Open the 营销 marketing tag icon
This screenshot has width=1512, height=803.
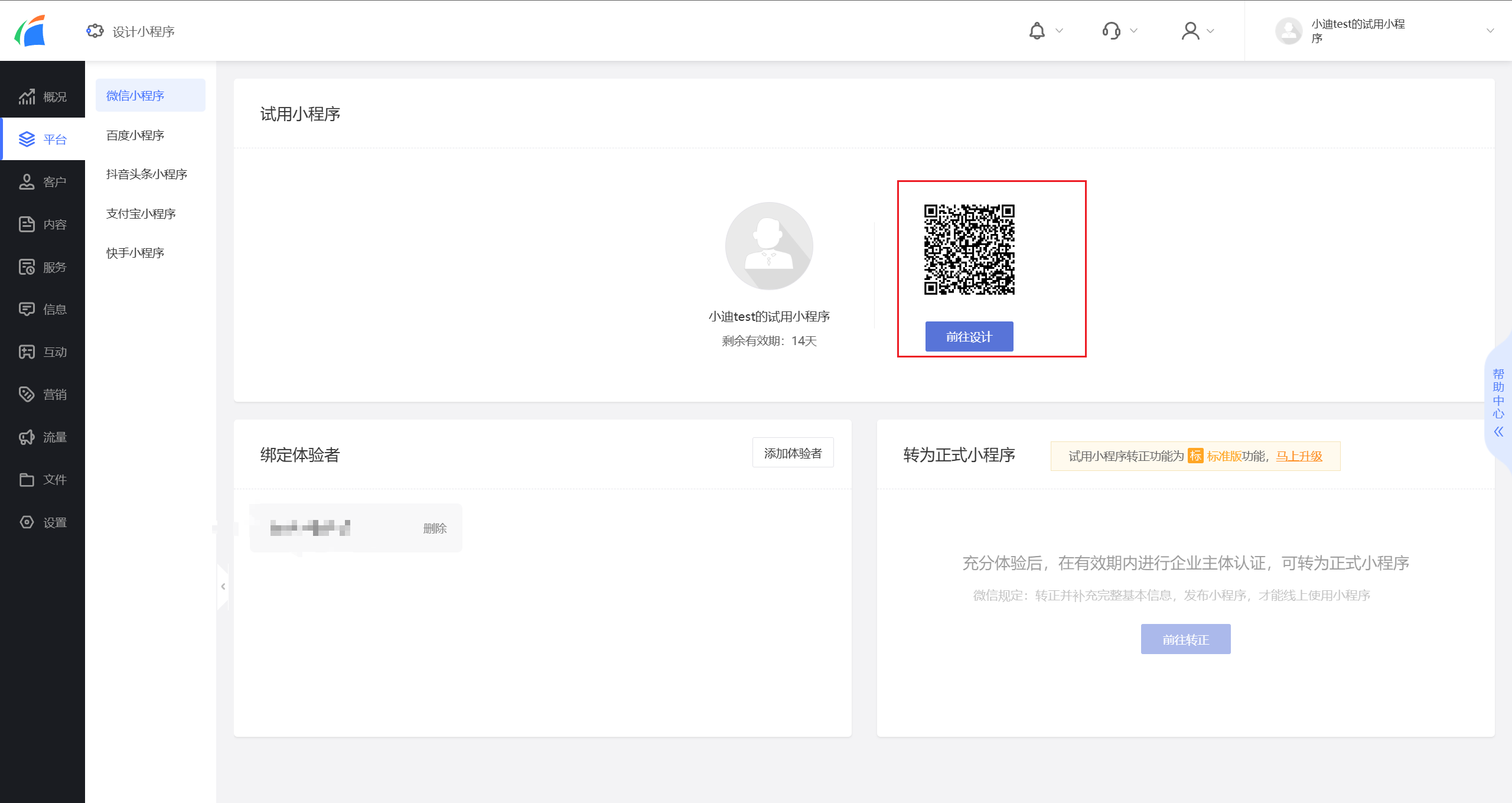tap(27, 394)
